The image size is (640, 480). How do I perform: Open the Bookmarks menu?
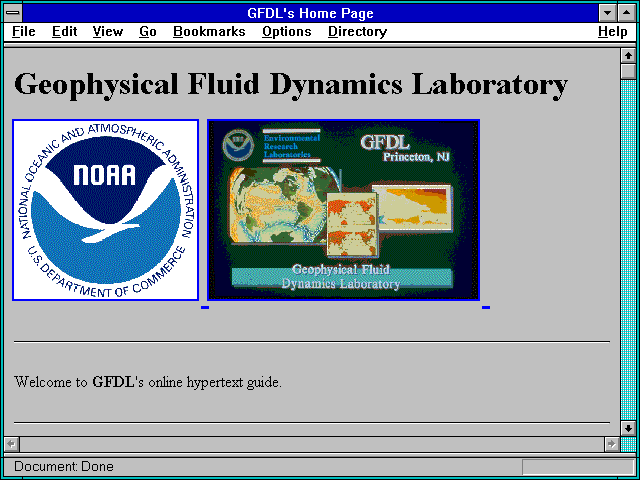[209, 31]
